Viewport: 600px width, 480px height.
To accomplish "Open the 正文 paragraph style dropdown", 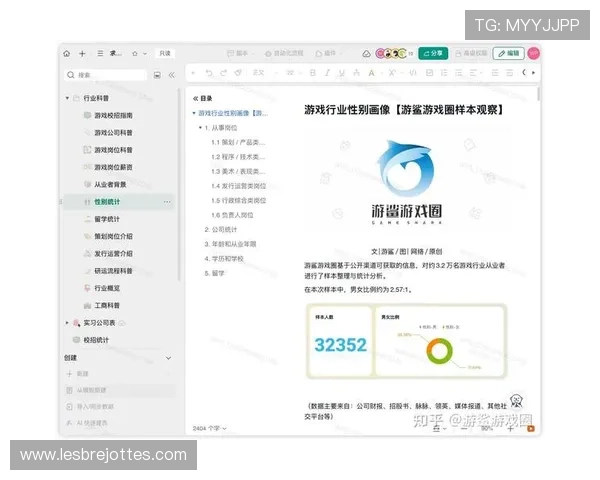I will coord(264,73).
